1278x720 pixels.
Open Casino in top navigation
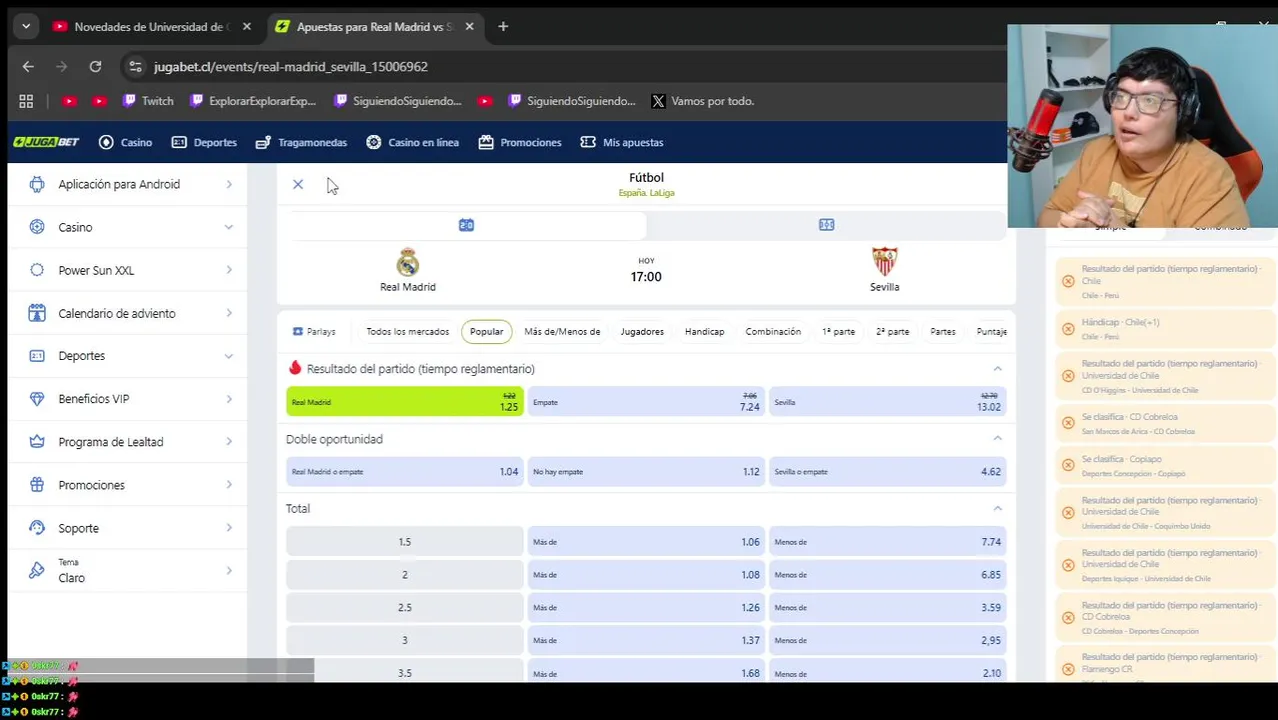[x=126, y=142]
